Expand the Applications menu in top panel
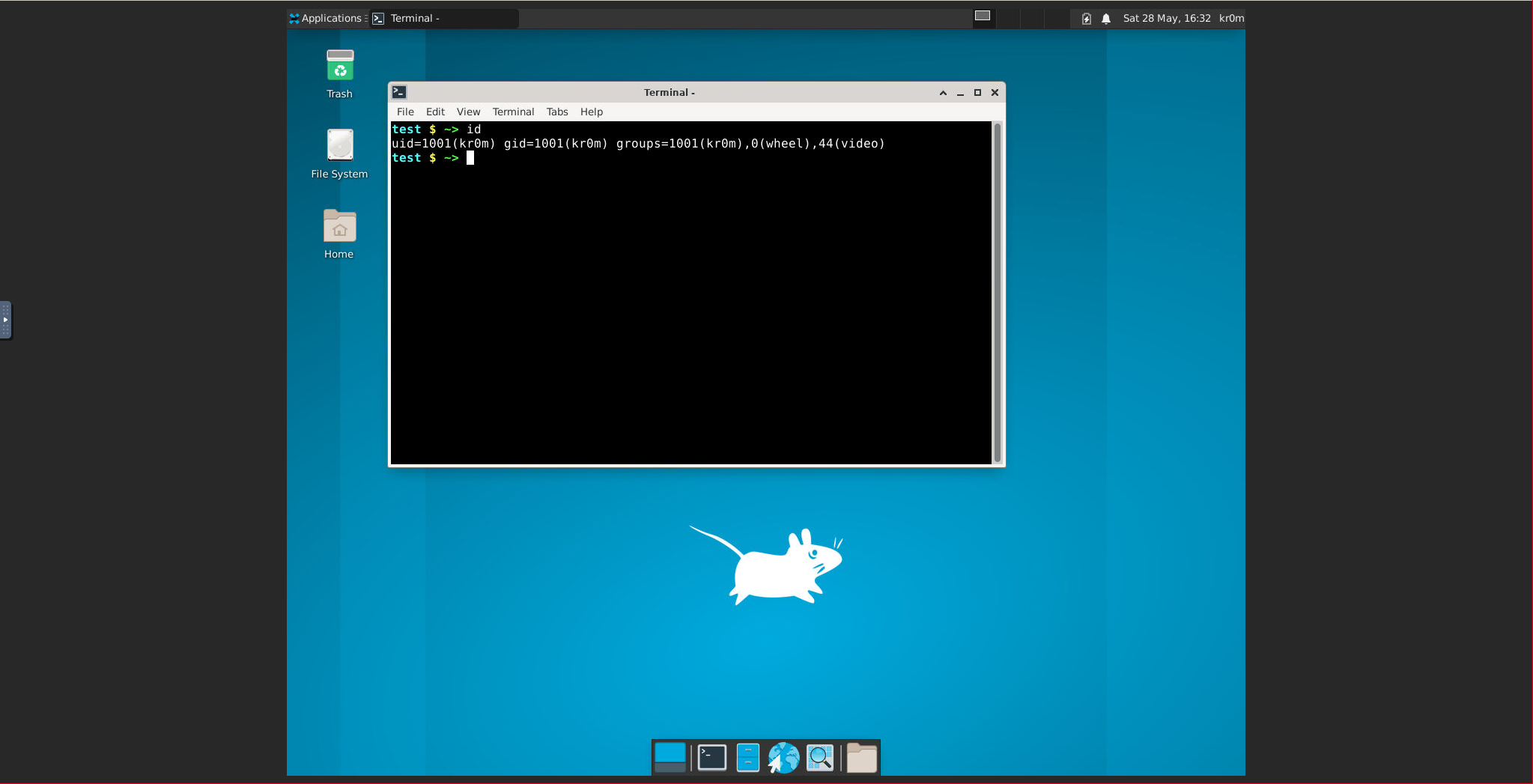 point(326,18)
